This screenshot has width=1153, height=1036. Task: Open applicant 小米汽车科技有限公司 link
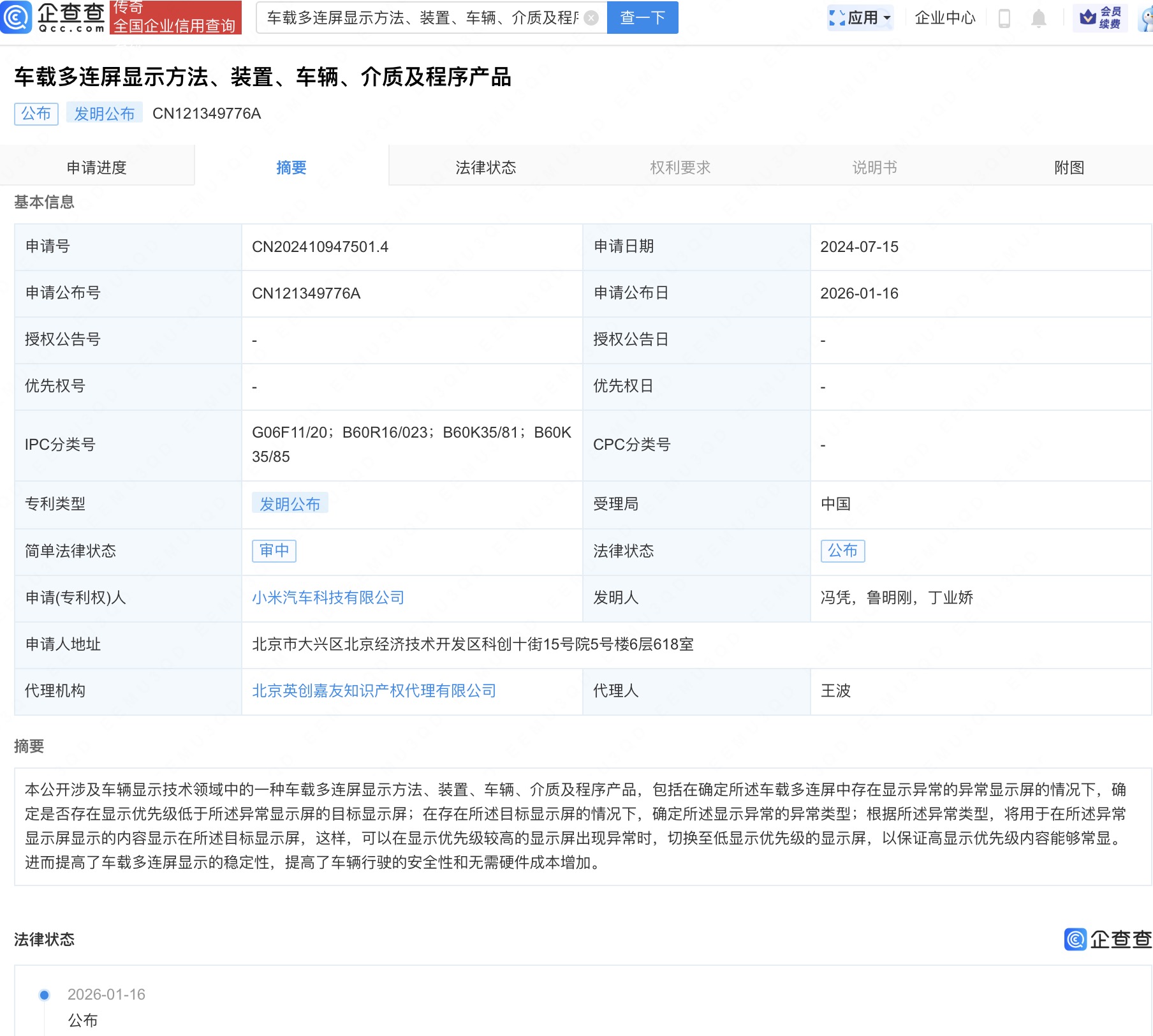tap(328, 598)
